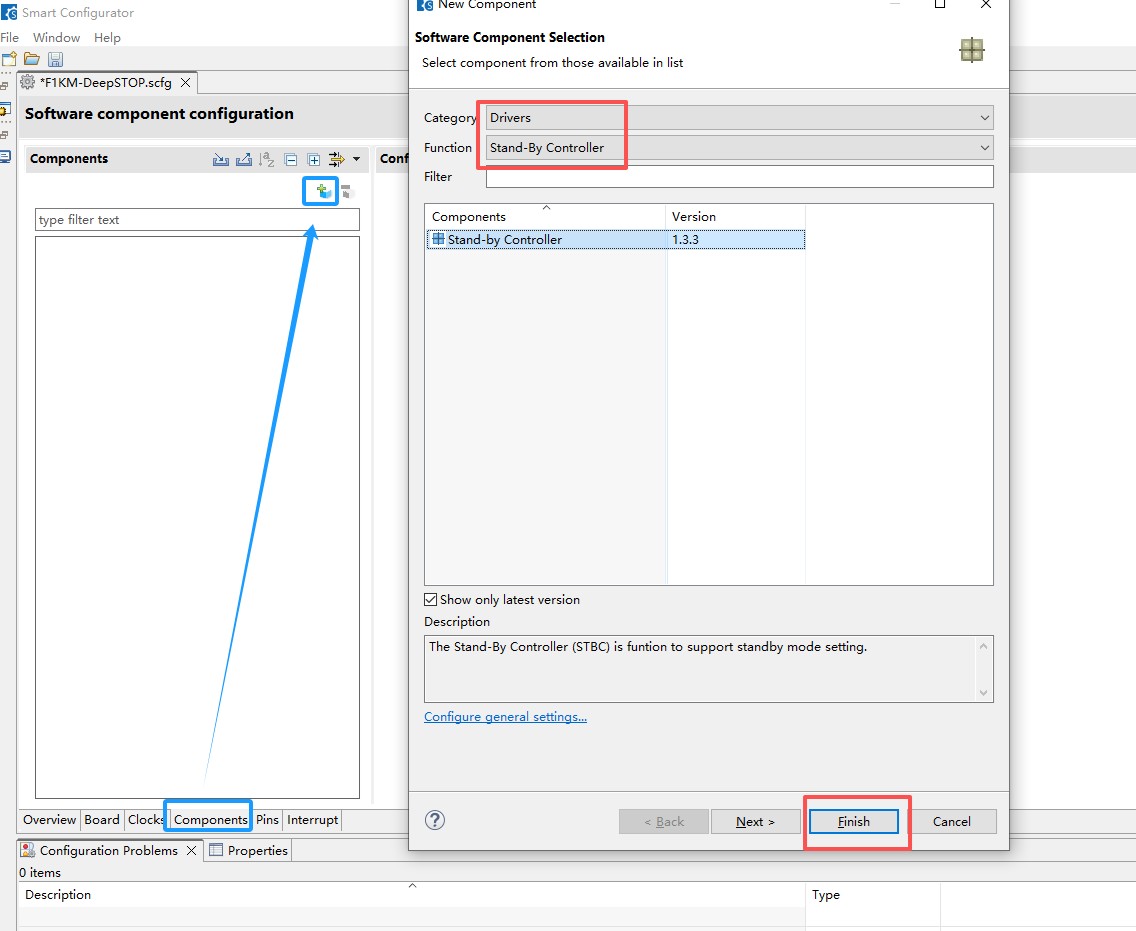Open the Configure general settings link
Image resolution: width=1136 pixels, height=931 pixels.
tap(505, 717)
